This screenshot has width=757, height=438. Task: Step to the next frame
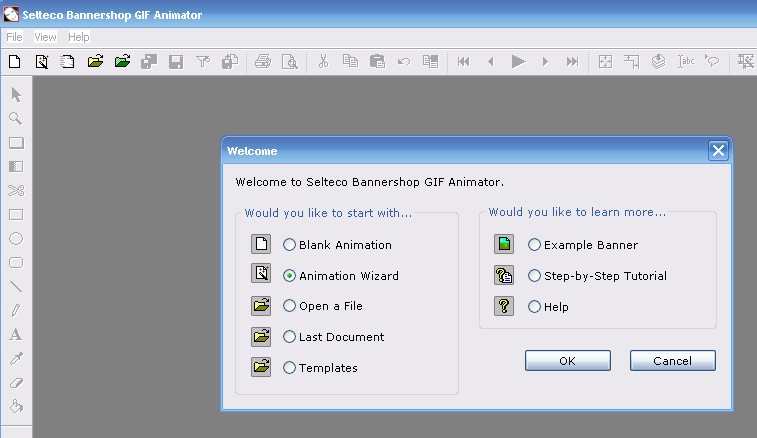point(545,62)
